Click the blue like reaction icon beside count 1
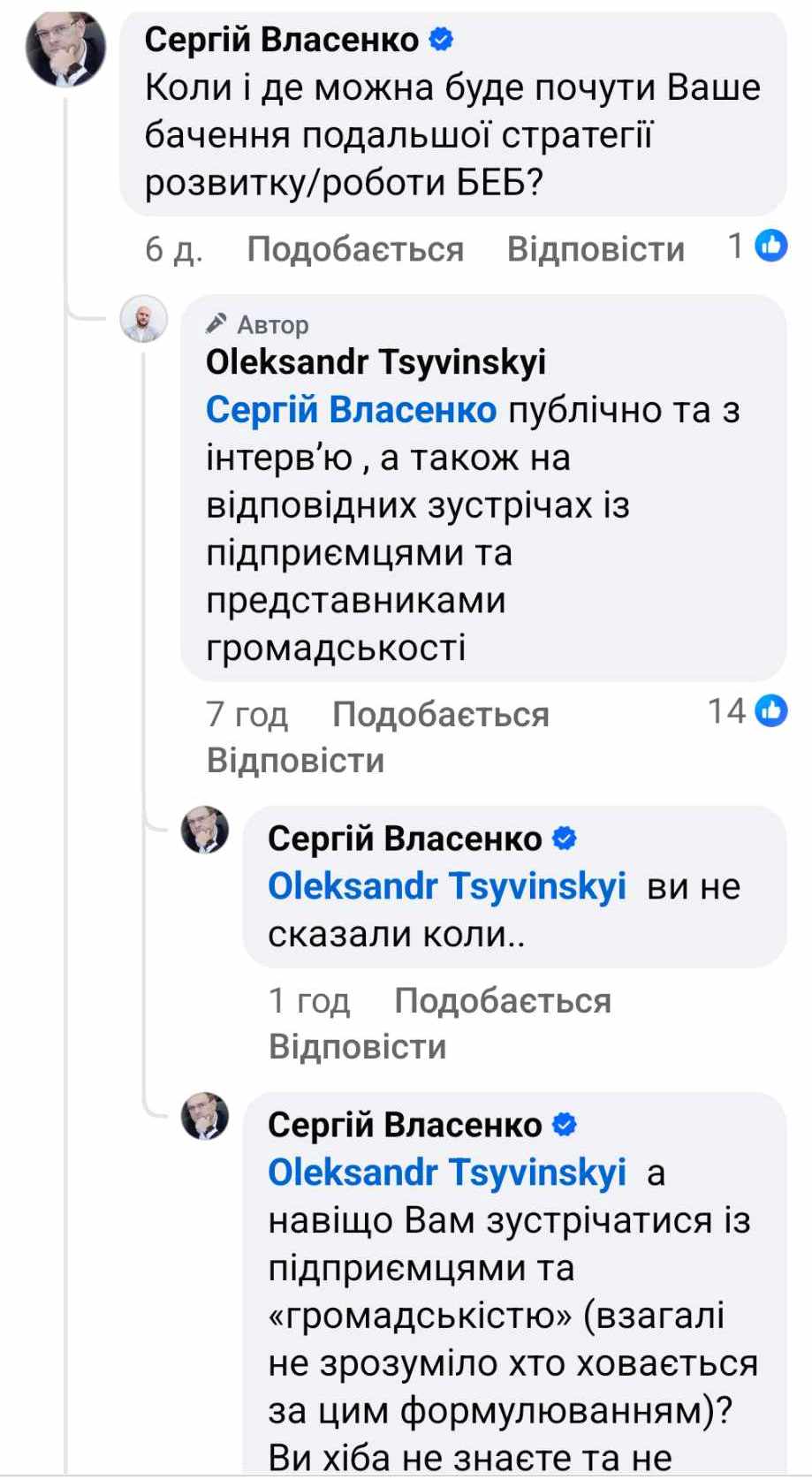This screenshot has height=1480, width=812. pyautogui.click(x=771, y=247)
